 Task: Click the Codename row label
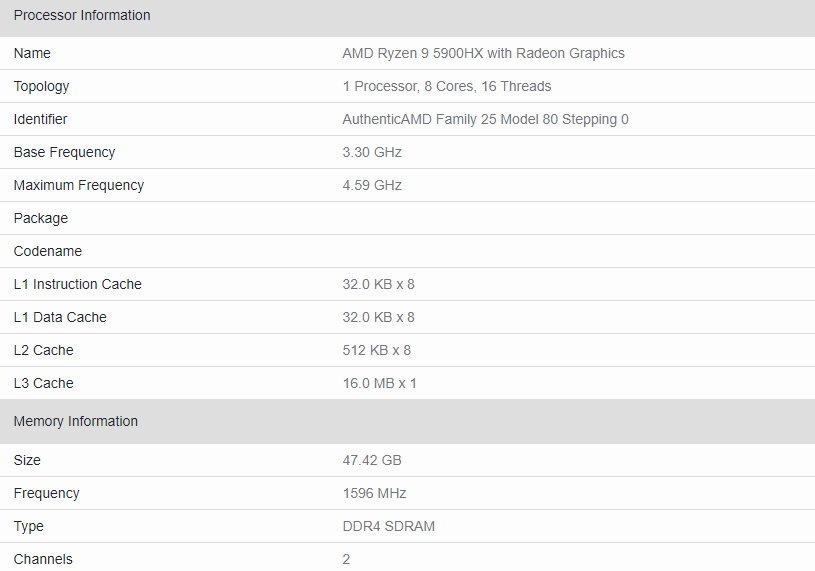(48, 251)
